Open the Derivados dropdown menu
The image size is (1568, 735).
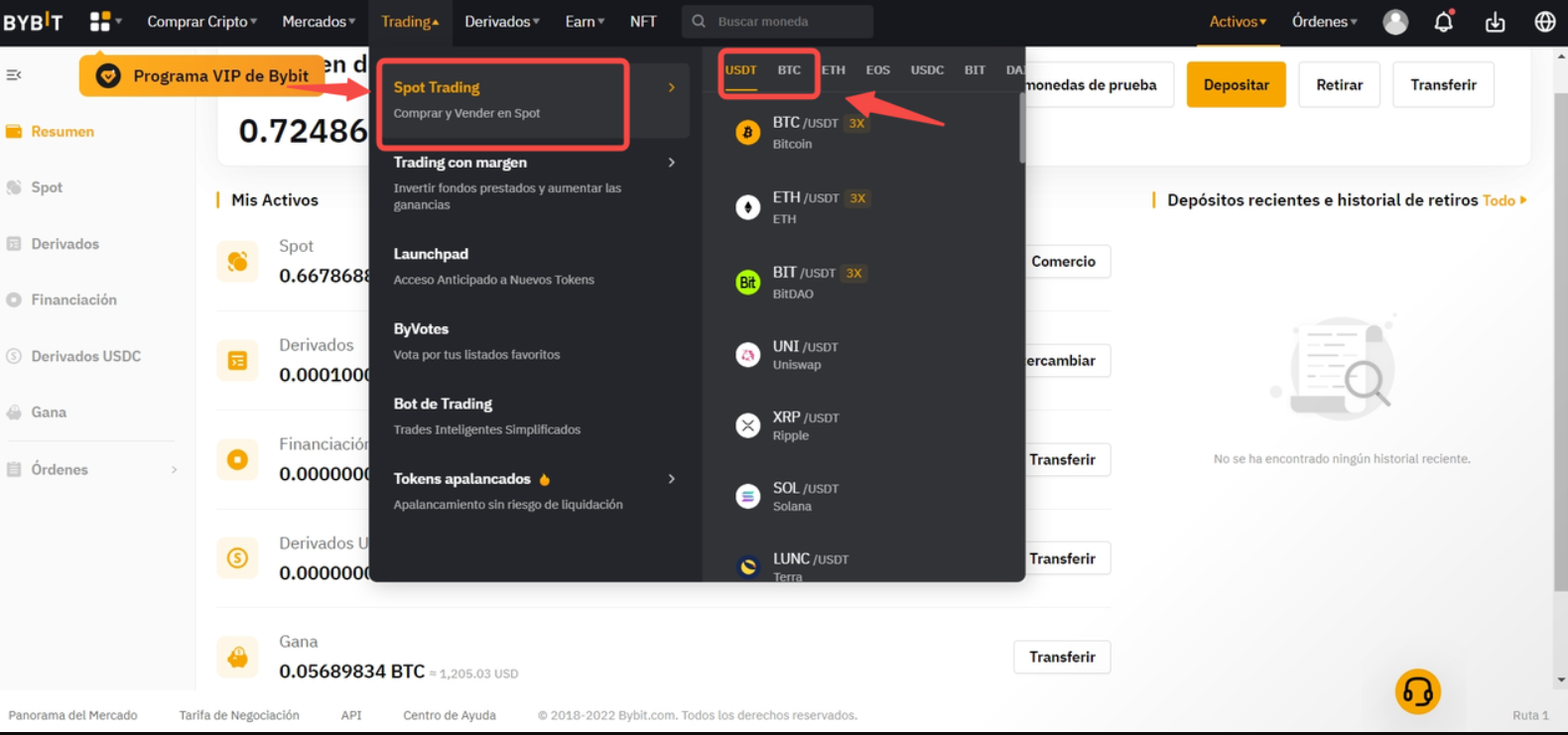(x=502, y=22)
